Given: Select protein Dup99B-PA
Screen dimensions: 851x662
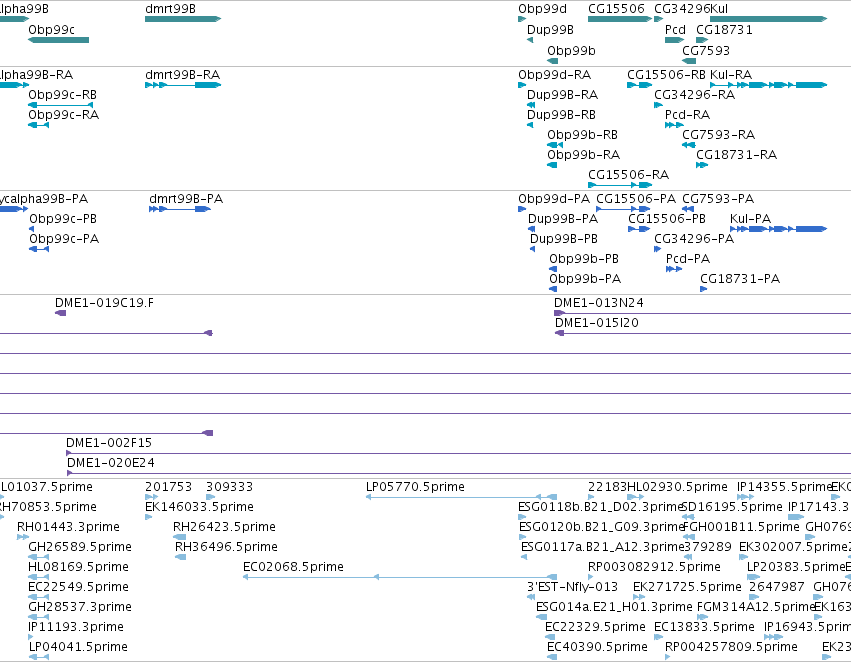Looking at the screenshot, I should [563, 219].
